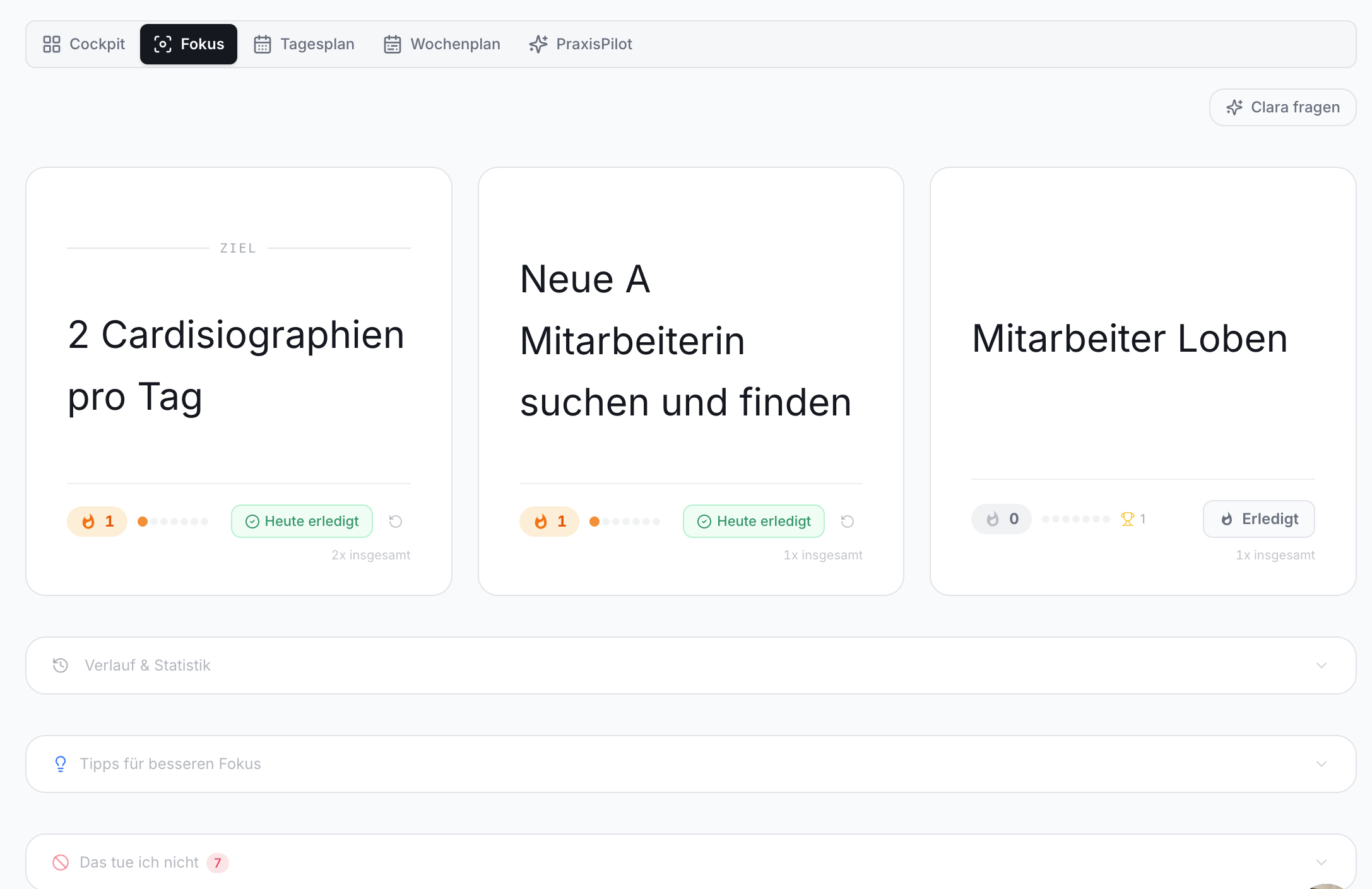The image size is (1372, 889).
Task: Undo completion on Cardisiographien card
Action: point(396,522)
